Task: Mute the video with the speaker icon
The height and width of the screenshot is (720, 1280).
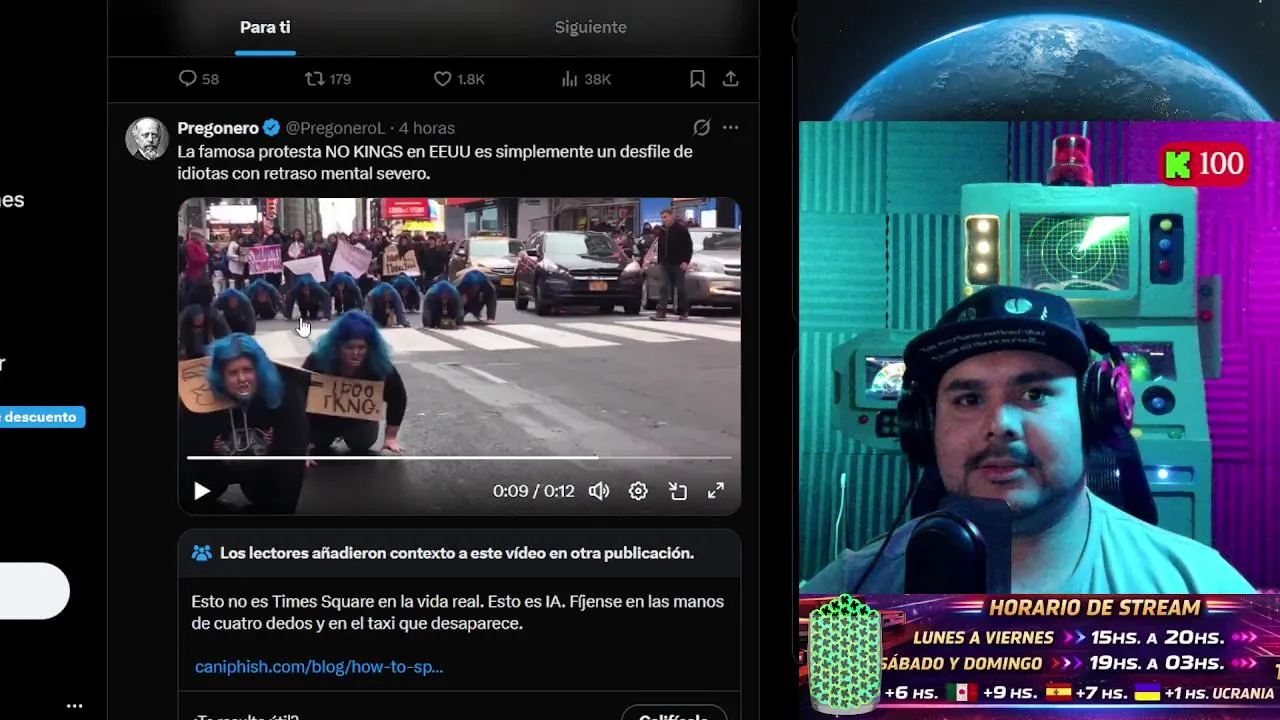Action: [599, 491]
